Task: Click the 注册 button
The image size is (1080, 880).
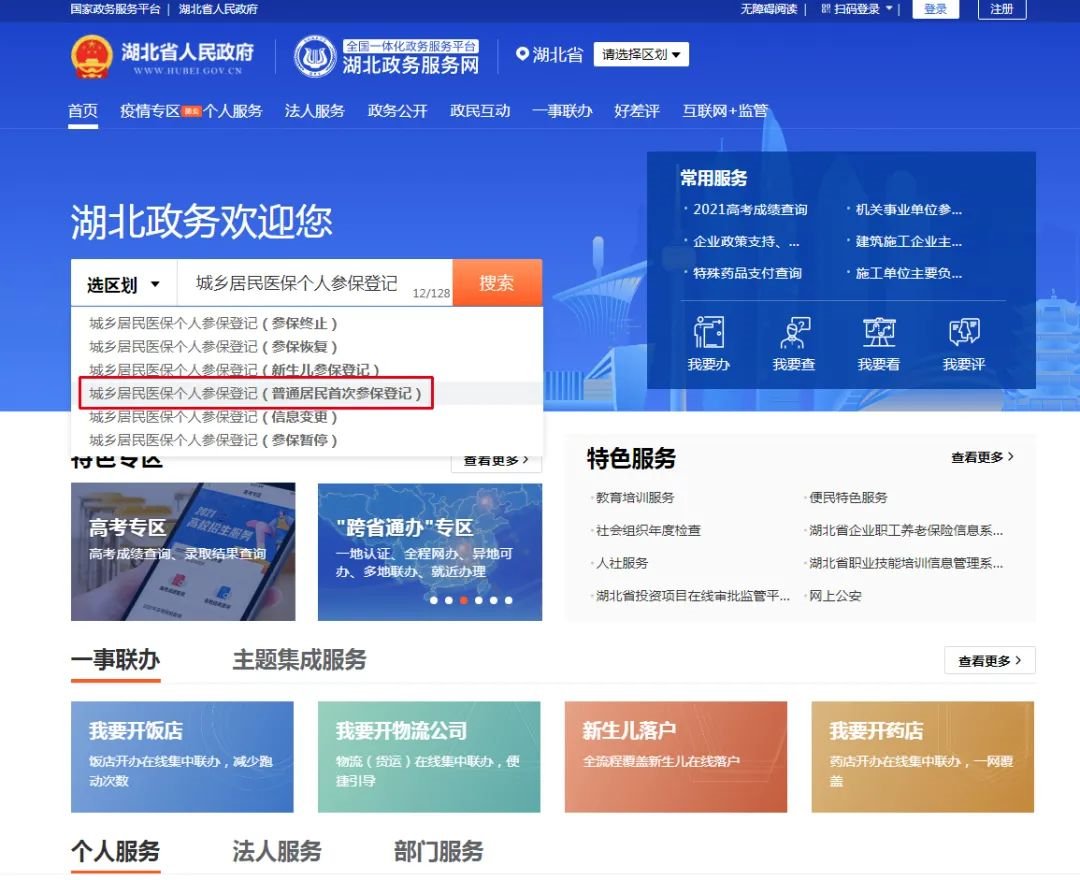Action: (x=1002, y=9)
